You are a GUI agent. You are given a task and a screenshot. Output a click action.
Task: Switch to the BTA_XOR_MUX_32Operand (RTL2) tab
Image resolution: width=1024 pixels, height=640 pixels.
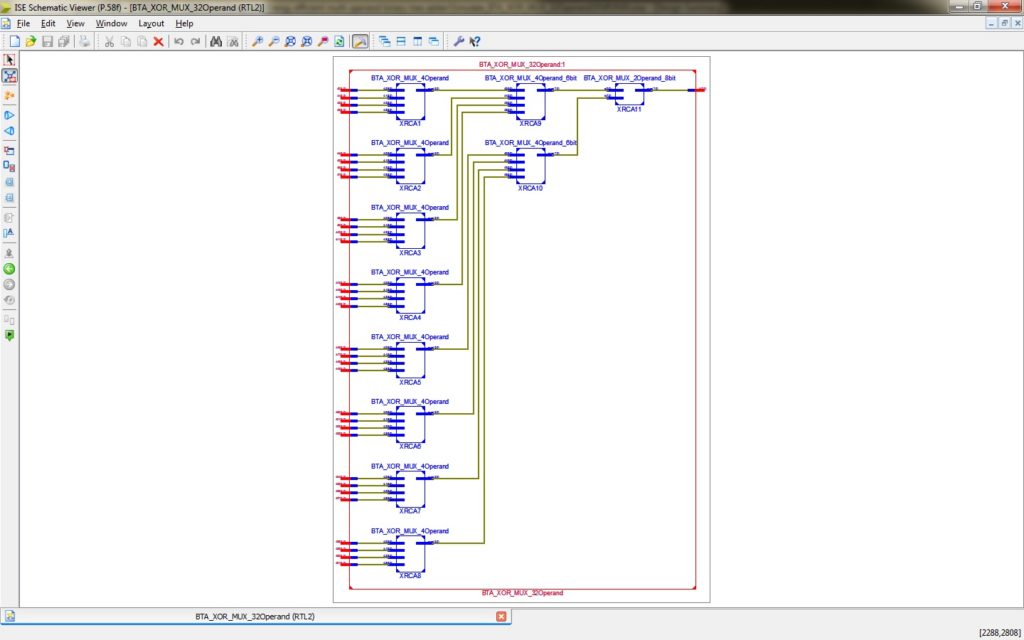[255, 616]
